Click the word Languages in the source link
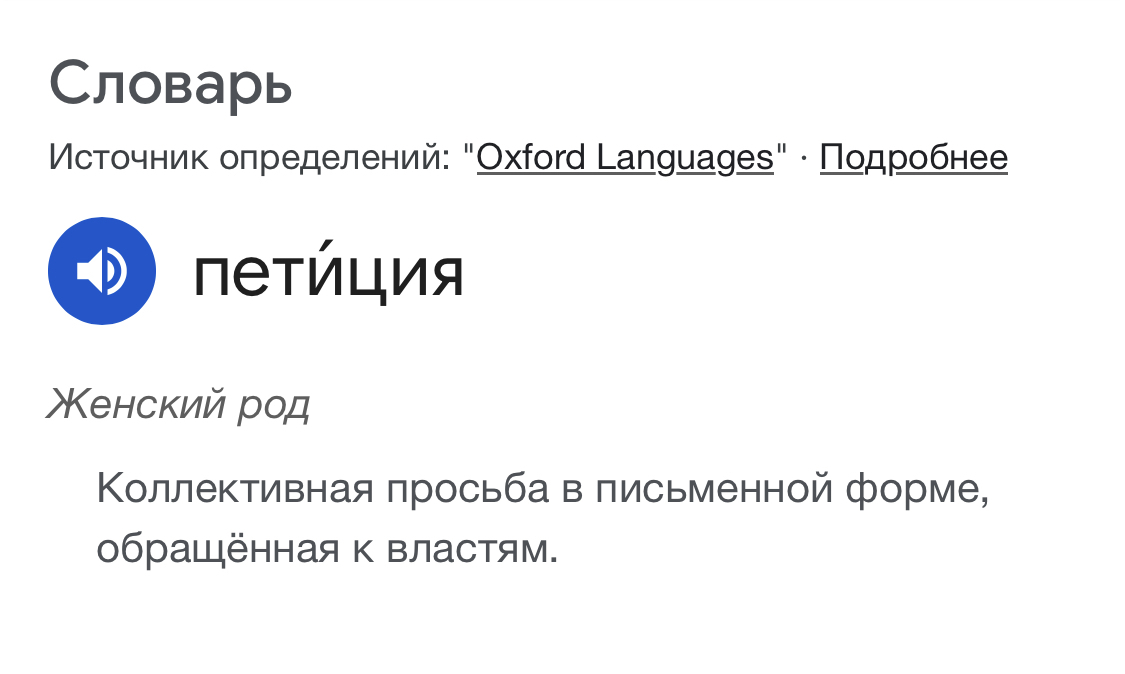Image resolution: width=1125 pixels, height=674 pixels. pyautogui.click(x=684, y=158)
